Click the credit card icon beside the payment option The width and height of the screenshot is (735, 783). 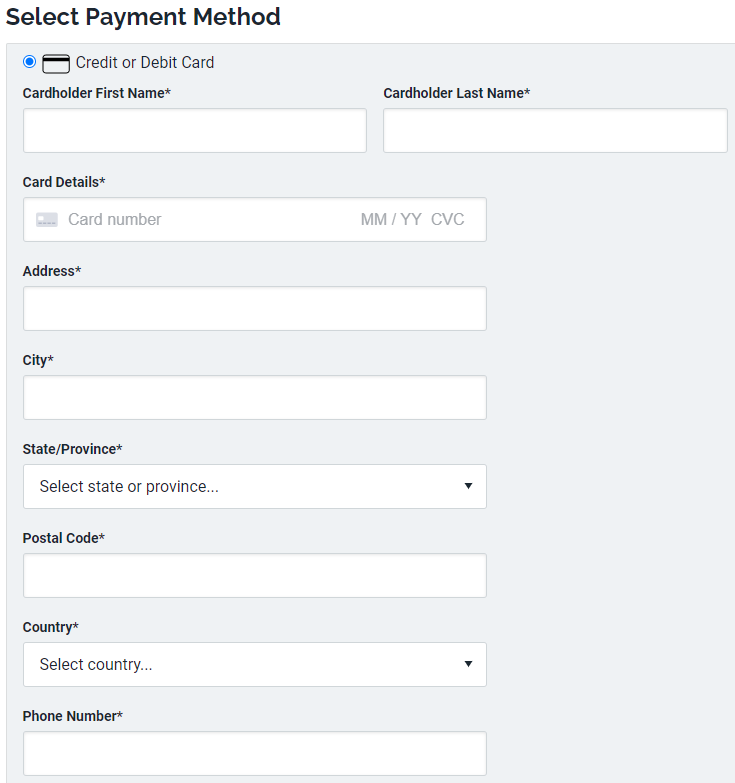click(x=56, y=63)
